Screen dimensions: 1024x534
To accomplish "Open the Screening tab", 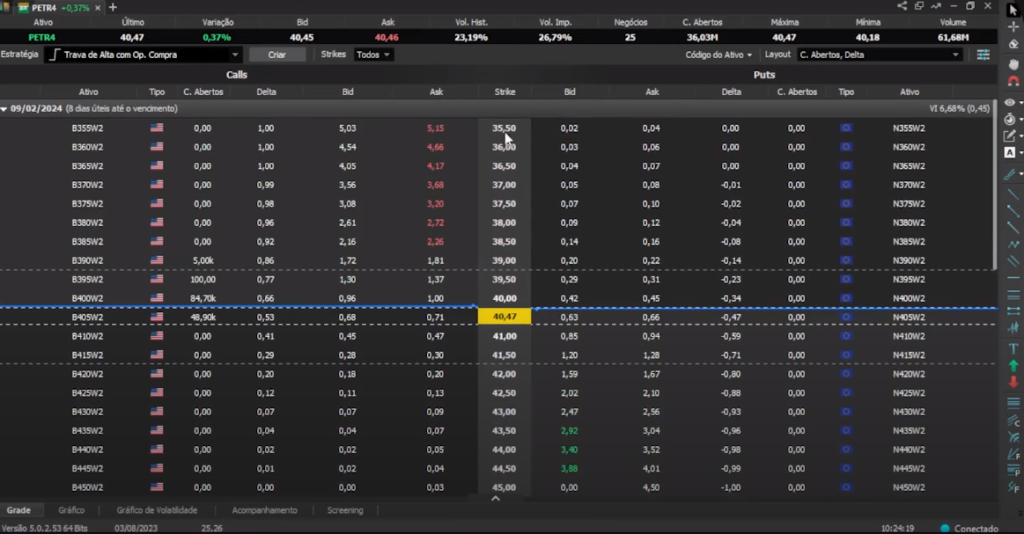I will pyautogui.click(x=345, y=510).
